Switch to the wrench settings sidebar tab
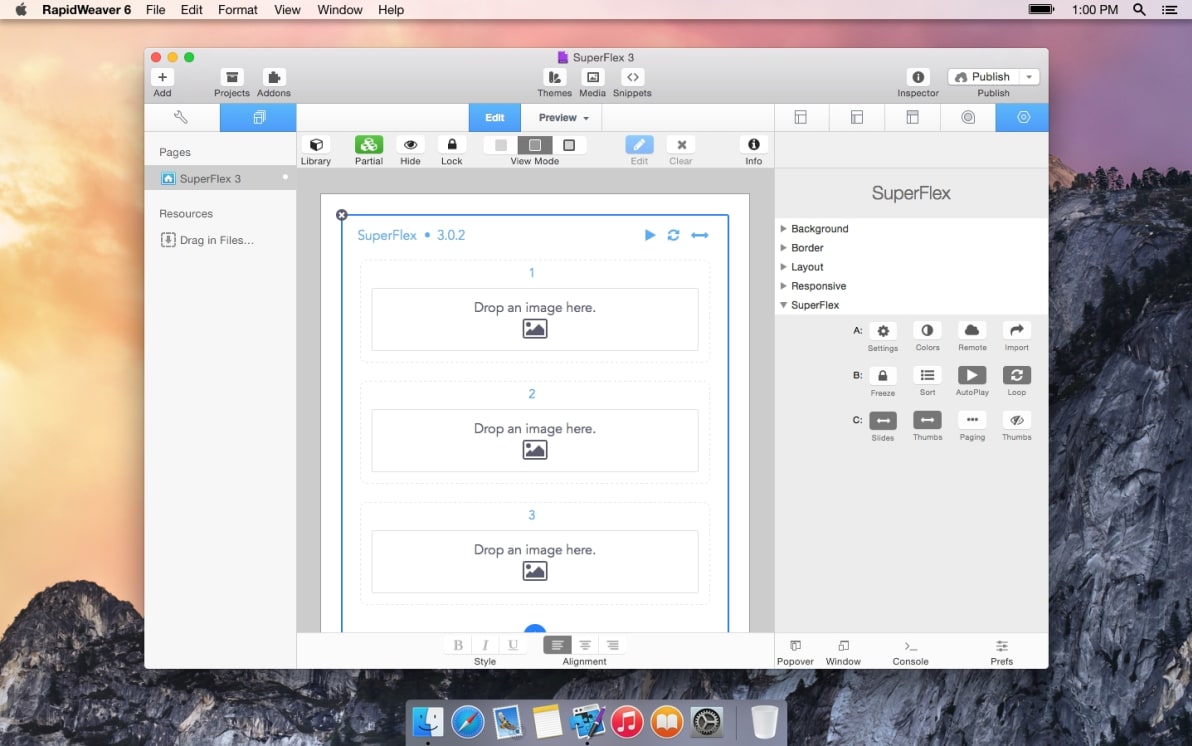Screen dimensions: 1192x746 click(x=182, y=117)
